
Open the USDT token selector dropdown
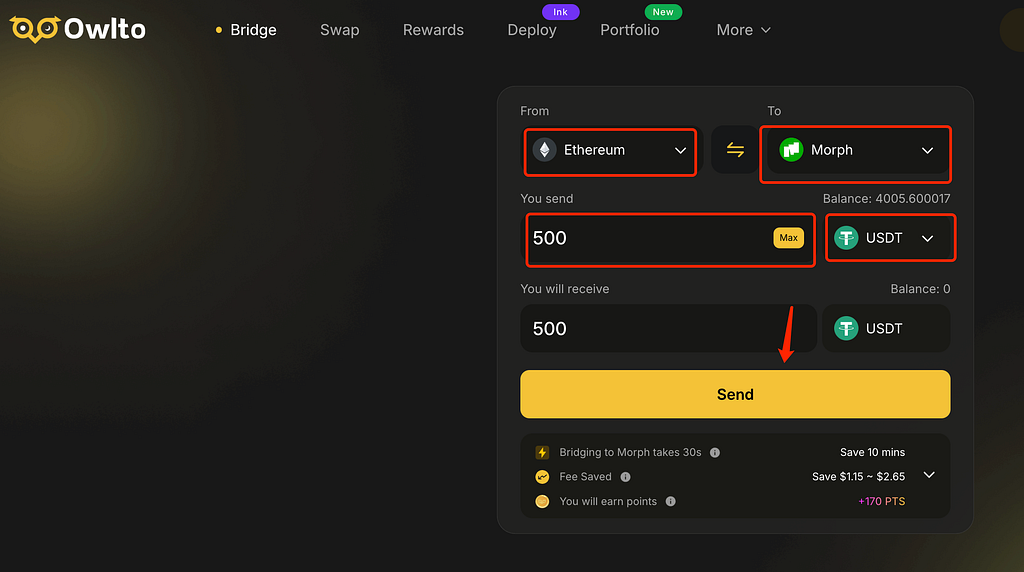click(889, 238)
